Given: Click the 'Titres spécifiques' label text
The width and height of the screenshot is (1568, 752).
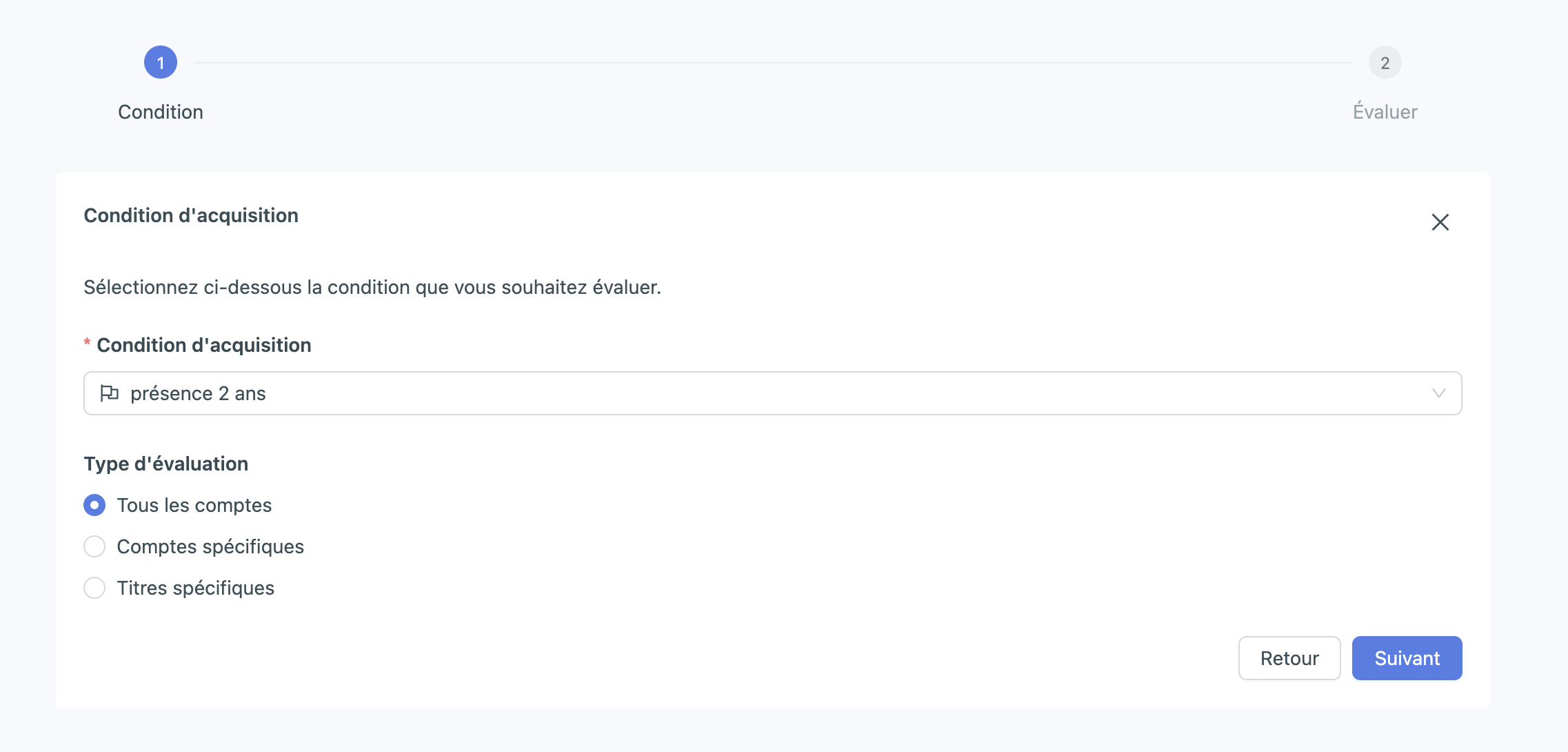Looking at the screenshot, I should [x=196, y=588].
